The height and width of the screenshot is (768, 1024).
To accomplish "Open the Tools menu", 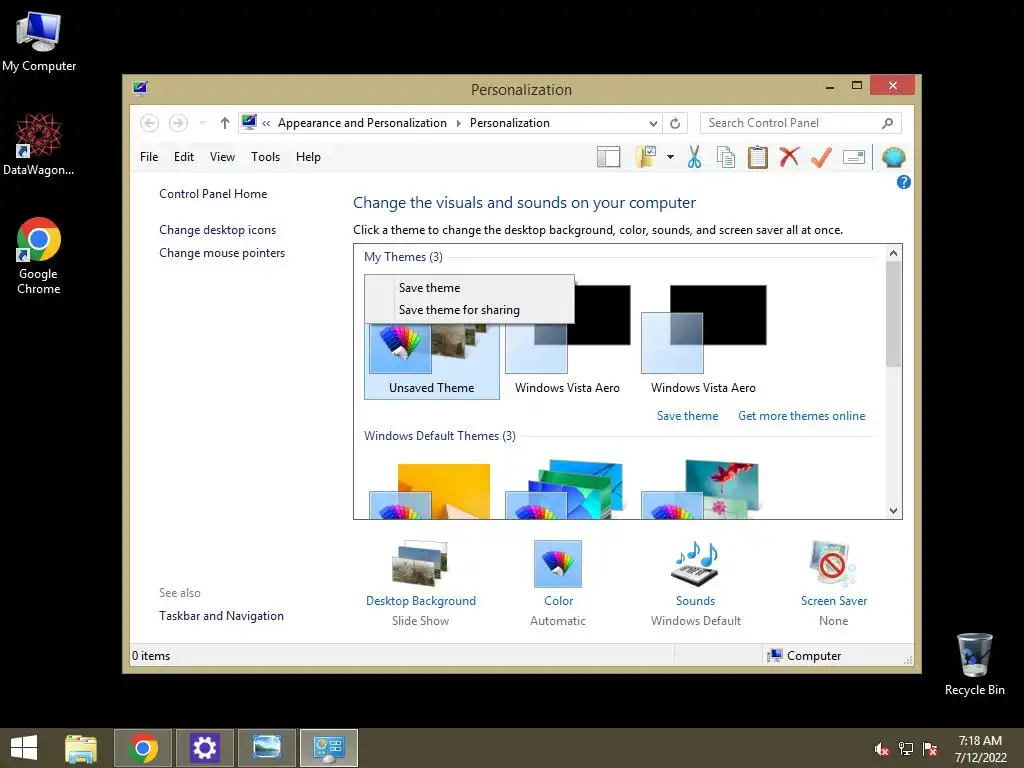I will tap(265, 157).
